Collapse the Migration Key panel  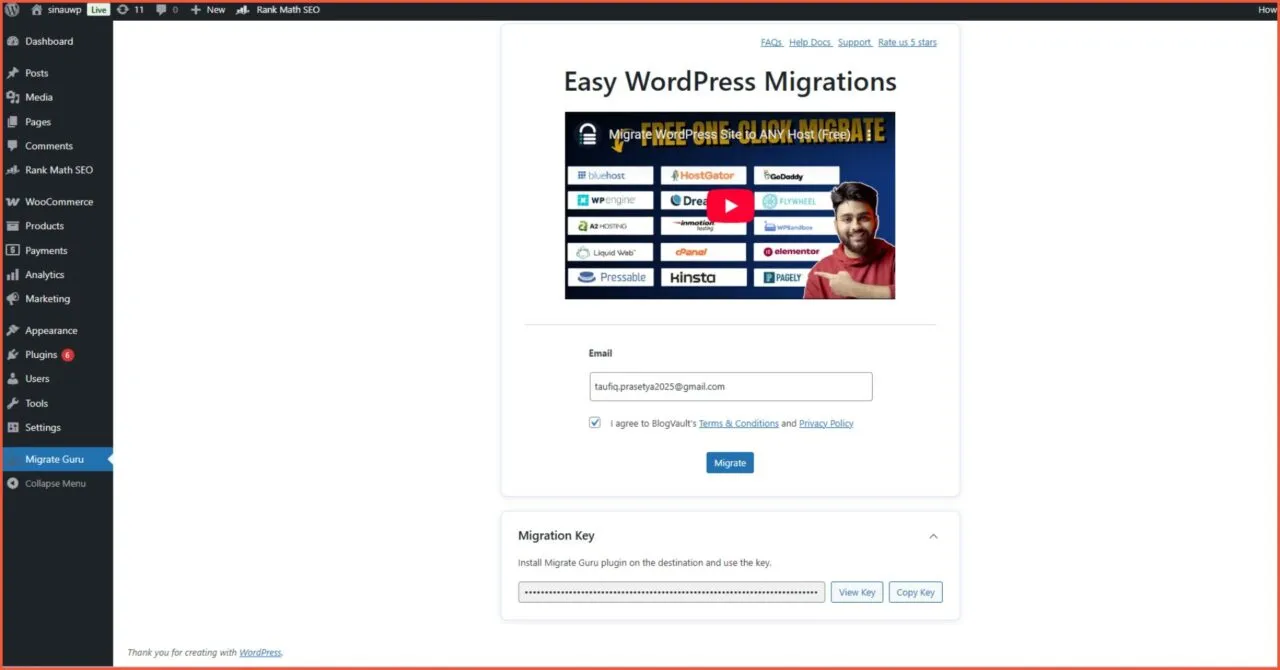933,536
